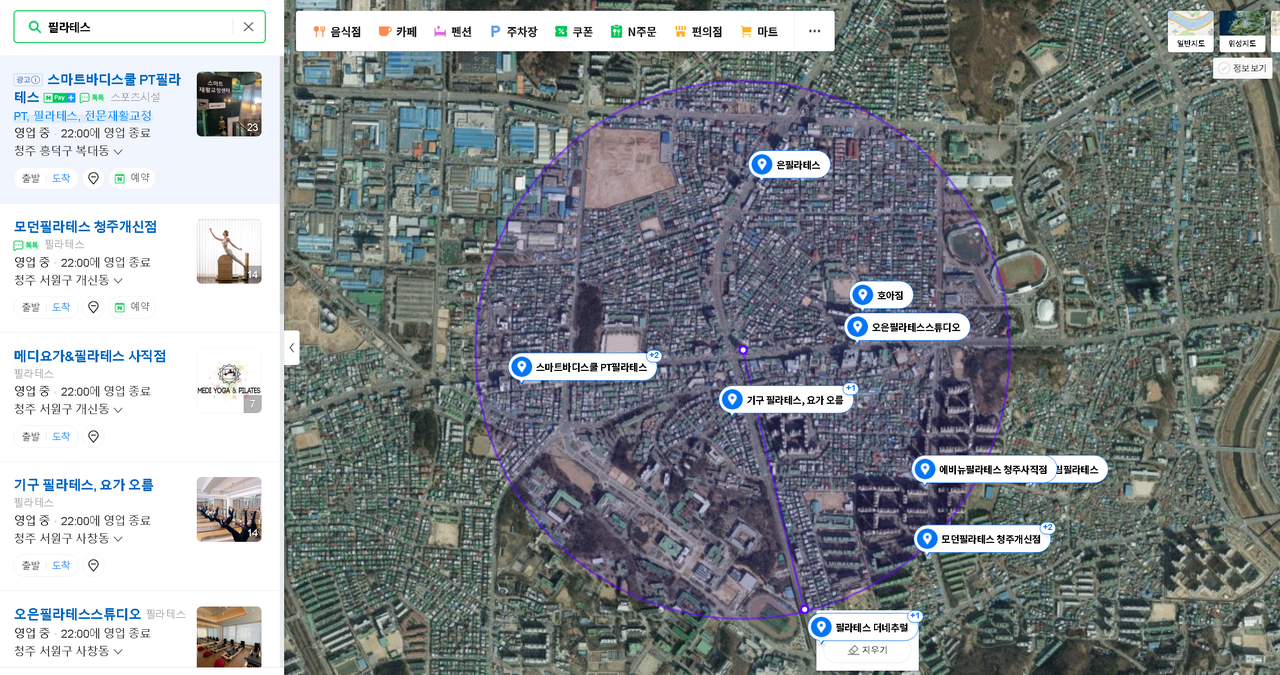Open 스마트바디스쿨 PT필라테스 listing title
The width and height of the screenshot is (1280, 675).
[x=97, y=88]
